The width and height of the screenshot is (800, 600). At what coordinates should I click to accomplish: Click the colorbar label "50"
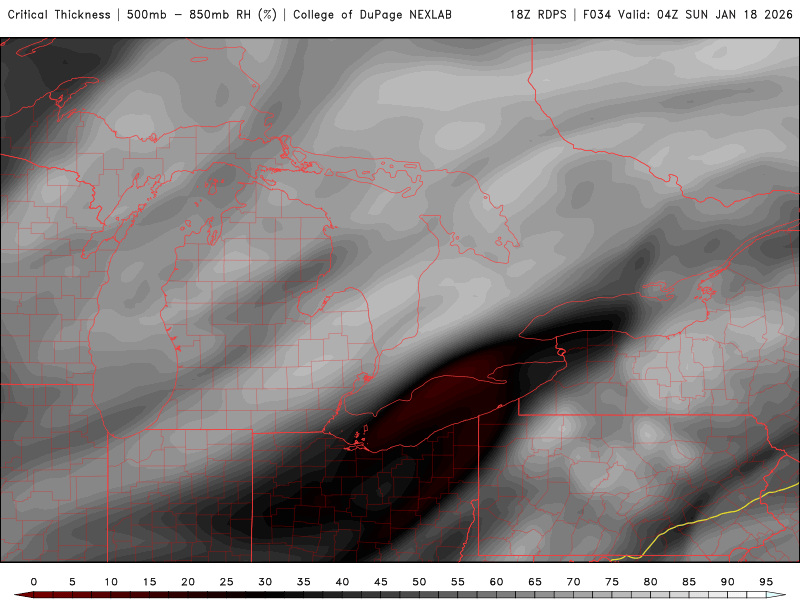point(419,582)
